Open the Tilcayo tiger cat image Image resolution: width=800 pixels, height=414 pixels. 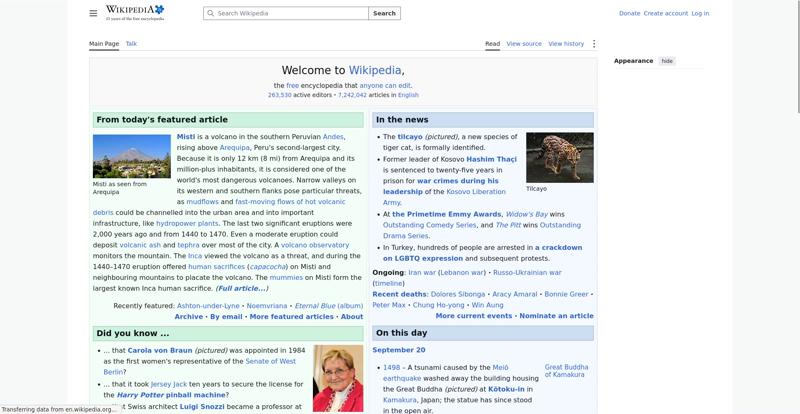point(560,157)
